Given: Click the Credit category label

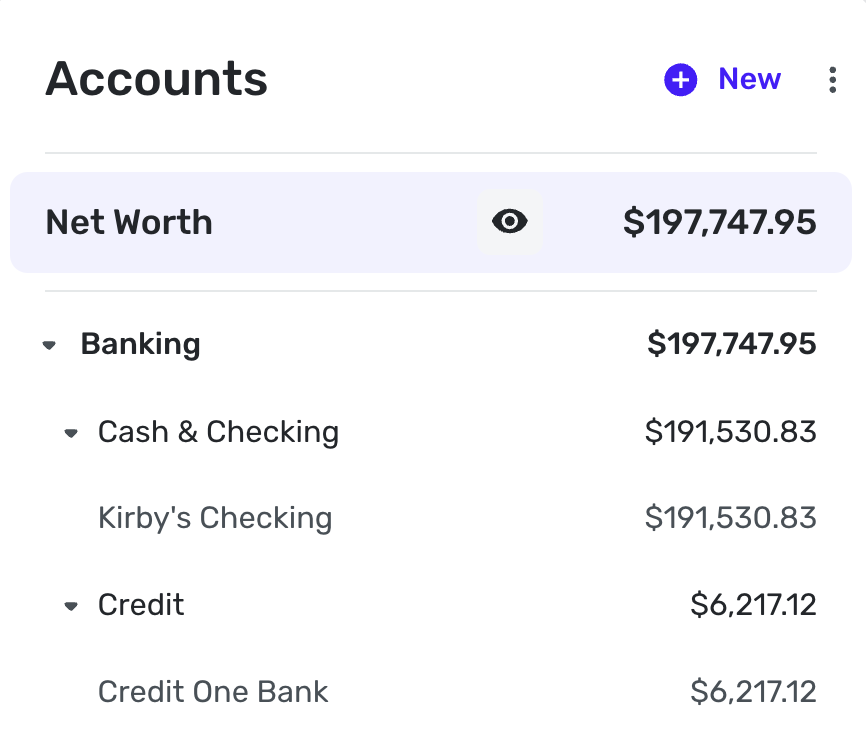Looking at the screenshot, I should (141, 605).
